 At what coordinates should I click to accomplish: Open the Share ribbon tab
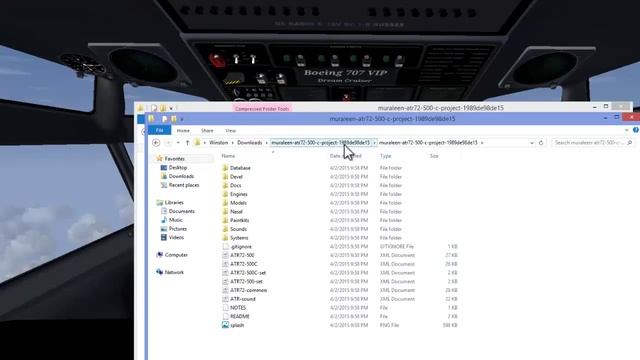pos(207,131)
